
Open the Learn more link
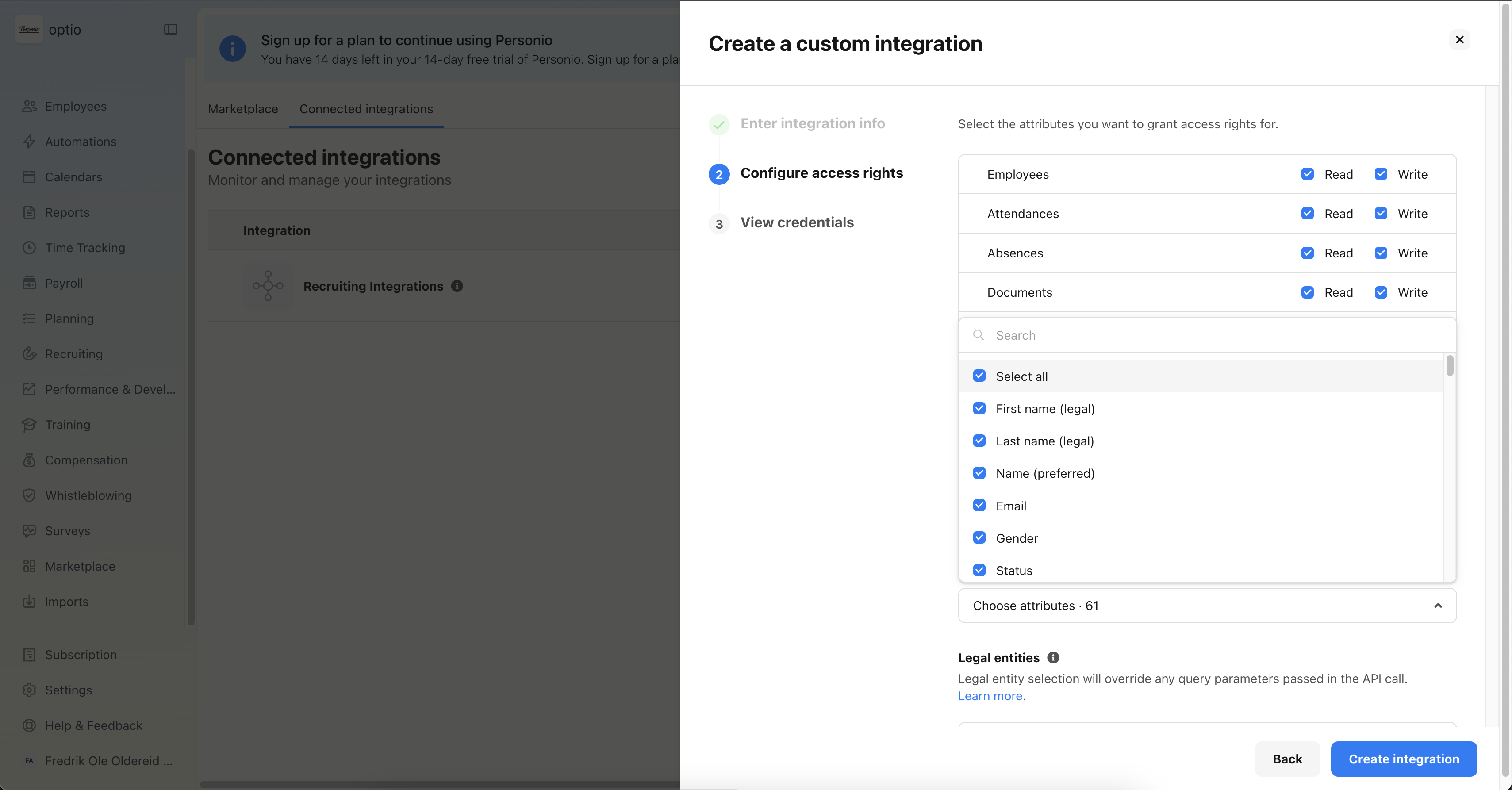pos(990,696)
